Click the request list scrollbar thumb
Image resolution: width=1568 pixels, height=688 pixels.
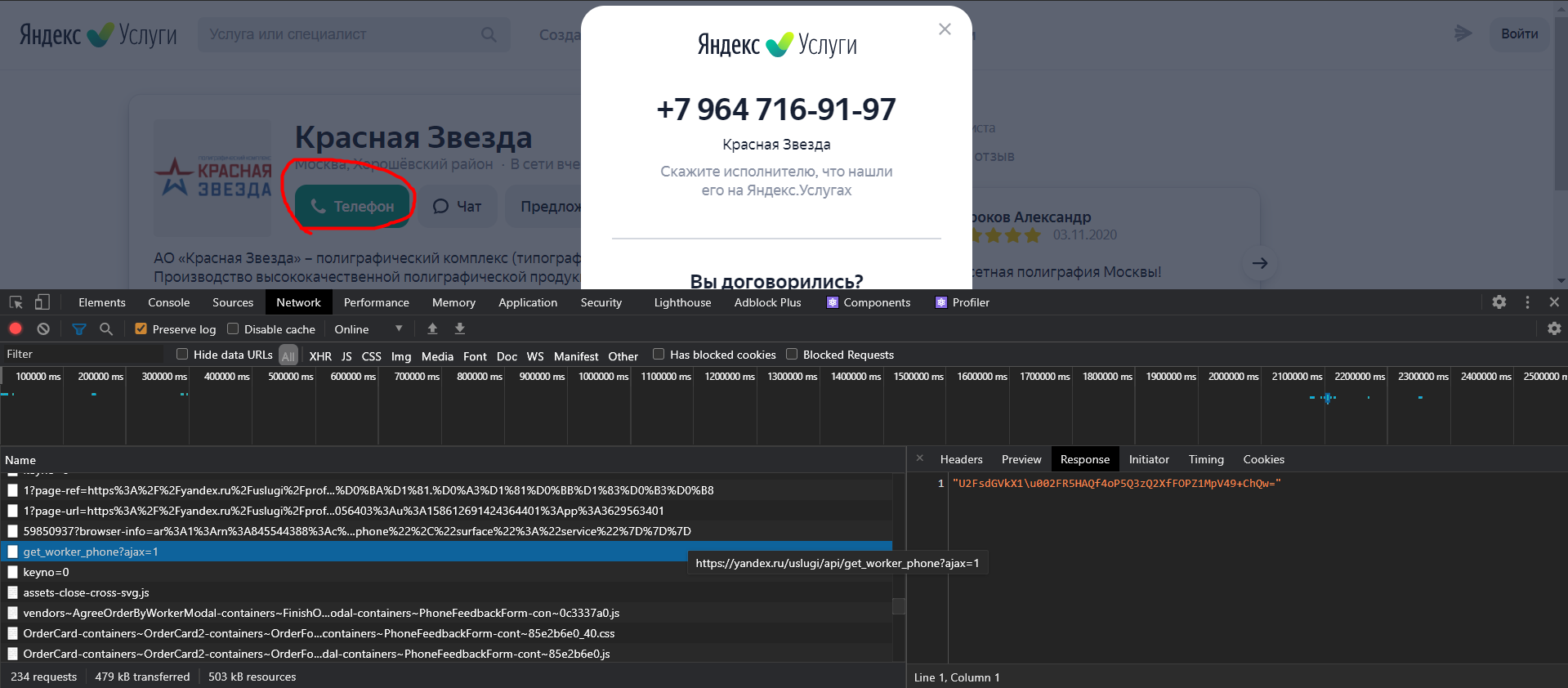click(x=899, y=605)
